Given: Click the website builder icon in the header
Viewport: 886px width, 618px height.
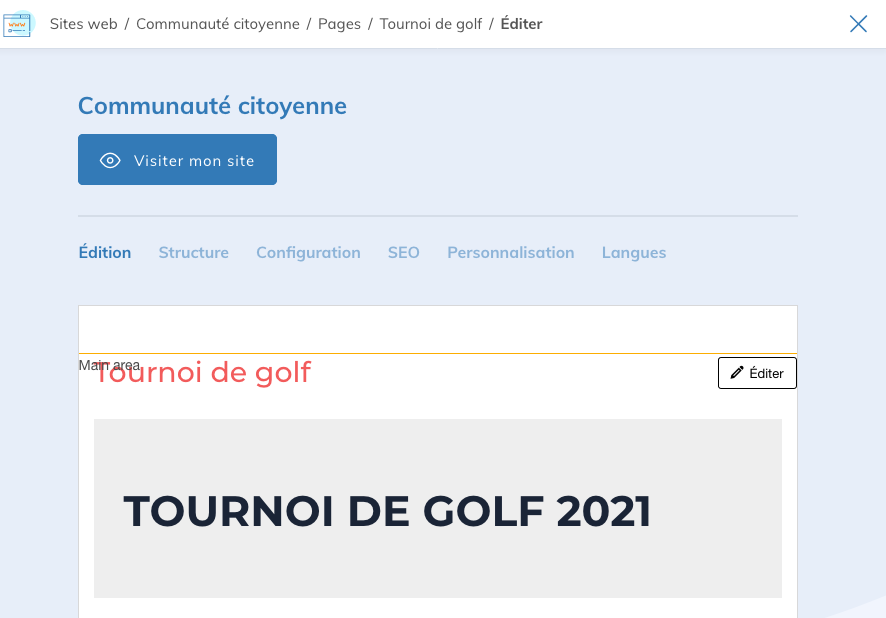Looking at the screenshot, I should pos(18,24).
